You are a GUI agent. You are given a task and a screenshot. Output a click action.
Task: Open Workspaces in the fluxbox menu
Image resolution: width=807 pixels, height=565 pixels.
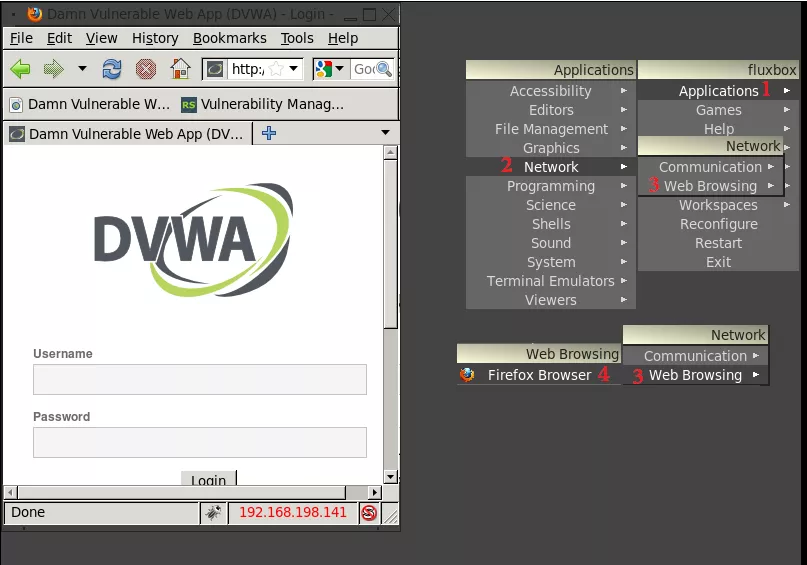tap(718, 205)
